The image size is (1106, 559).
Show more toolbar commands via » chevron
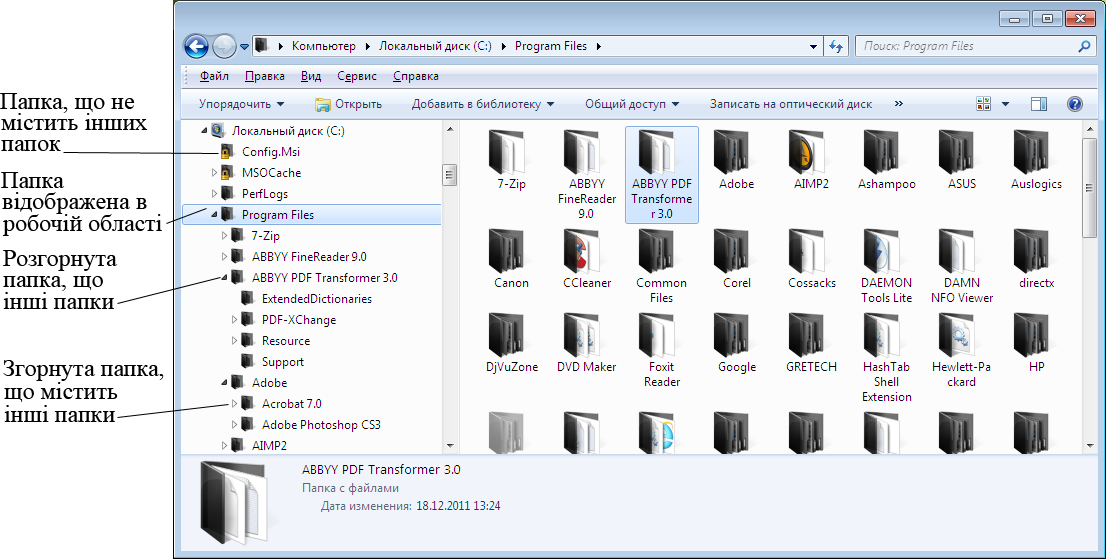click(898, 104)
